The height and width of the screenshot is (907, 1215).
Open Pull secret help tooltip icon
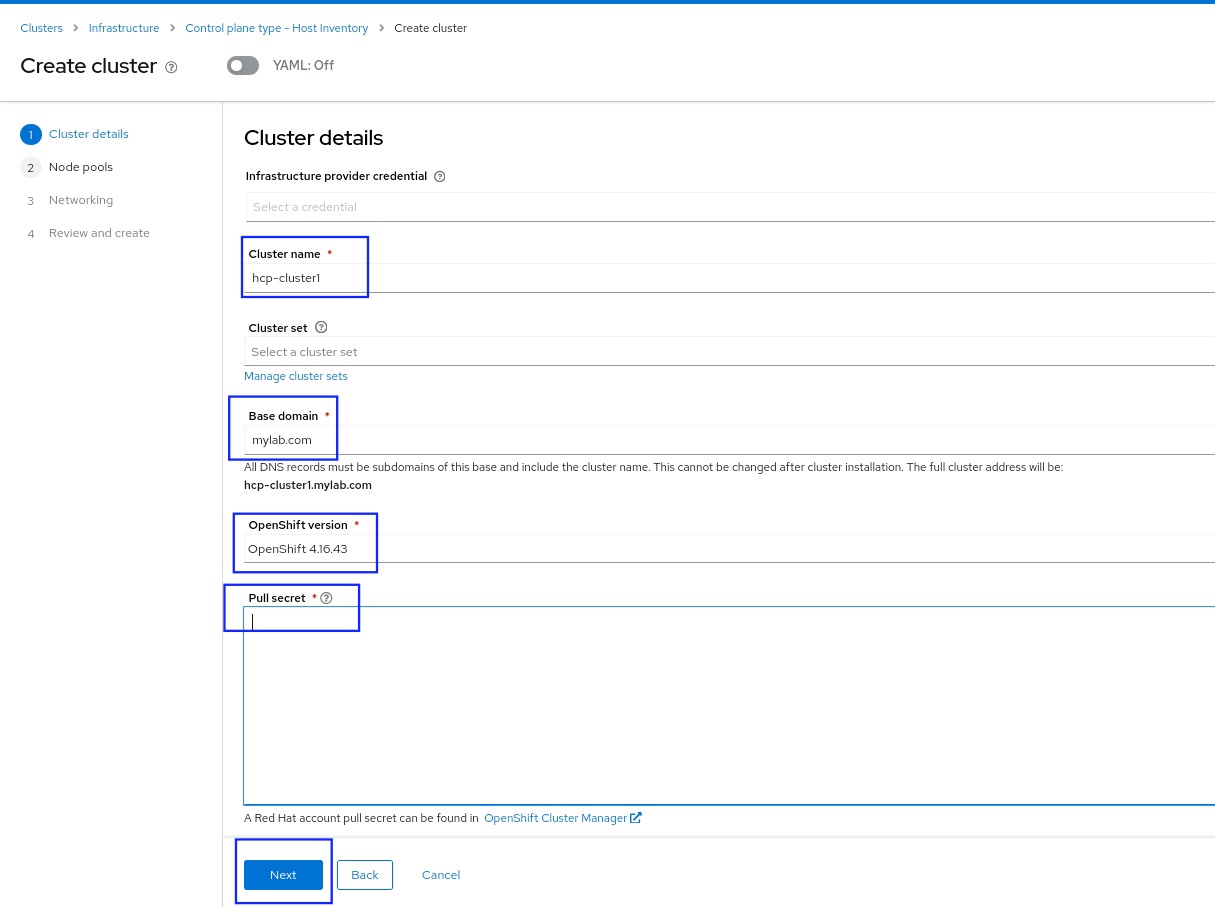click(x=326, y=598)
